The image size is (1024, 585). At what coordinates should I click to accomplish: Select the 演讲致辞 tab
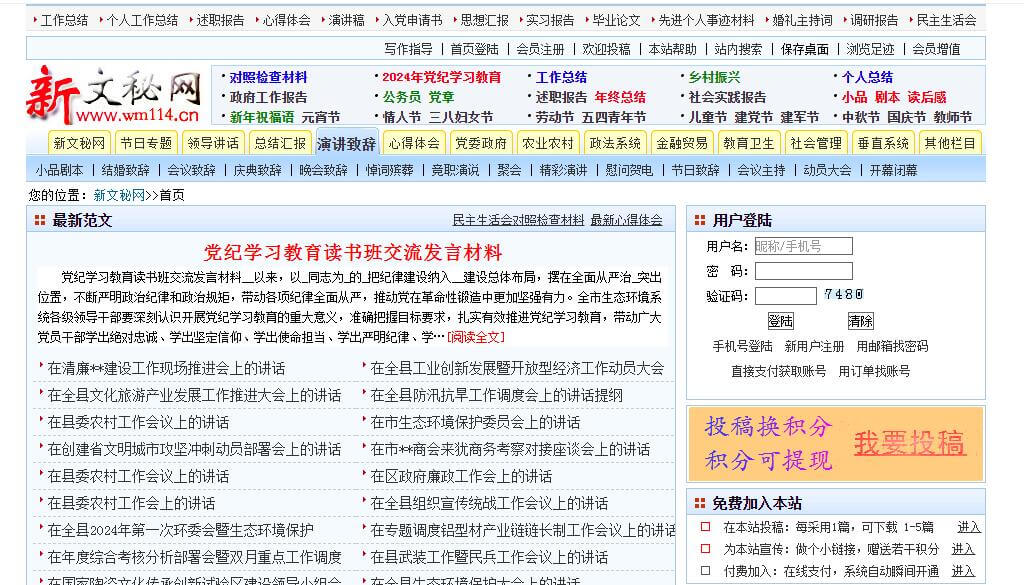pos(346,143)
